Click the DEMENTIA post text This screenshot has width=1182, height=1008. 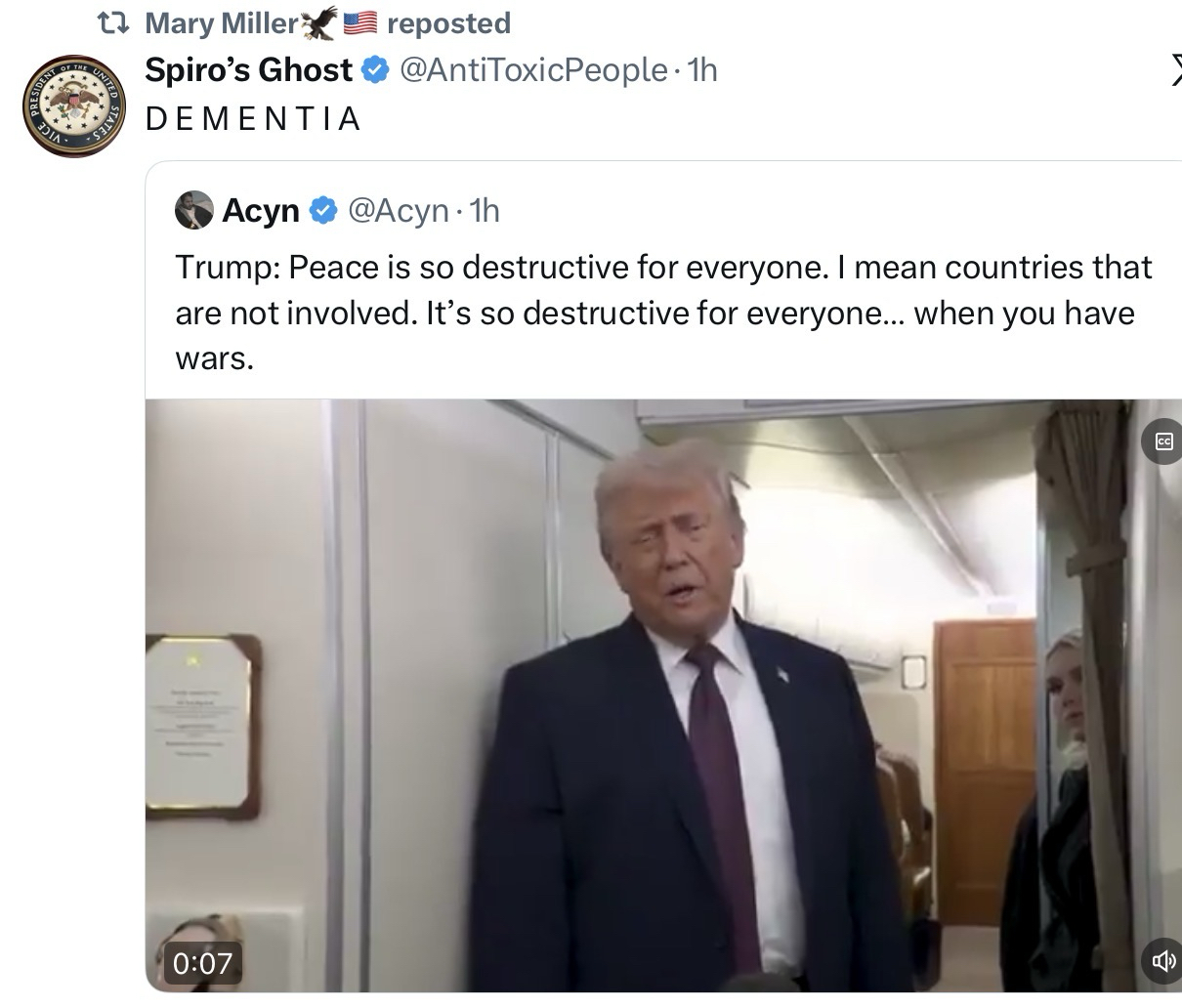pyautogui.click(x=254, y=119)
